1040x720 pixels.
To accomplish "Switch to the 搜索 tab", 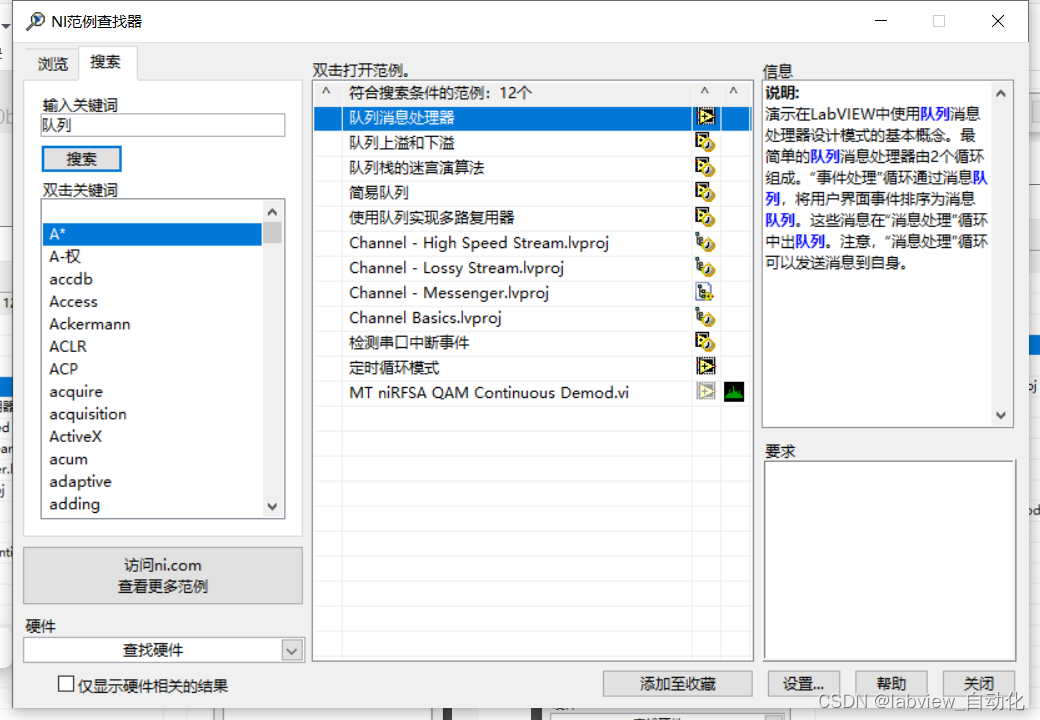I will pos(105,62).
